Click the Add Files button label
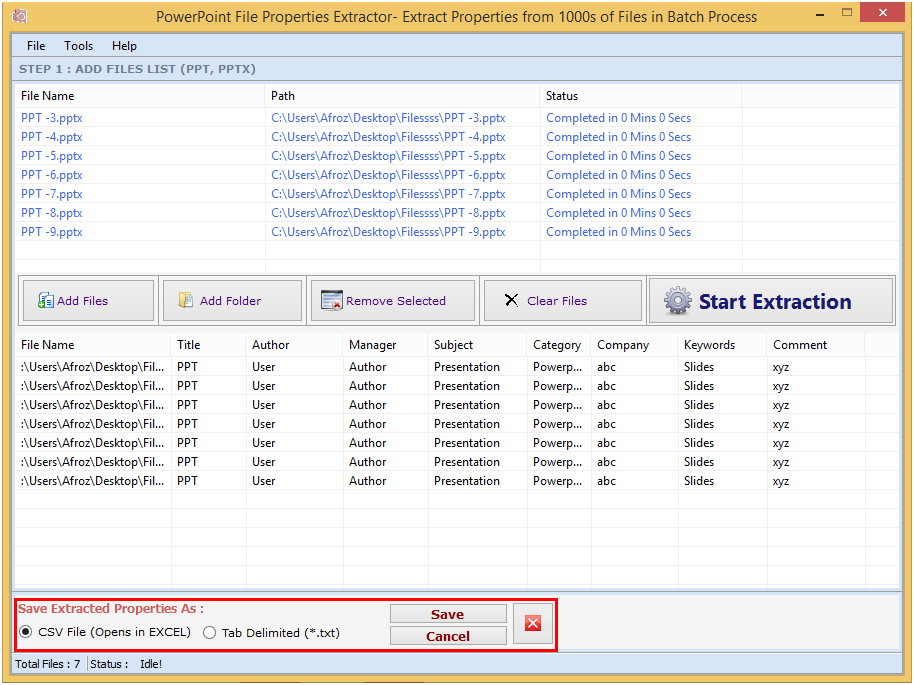Screen dimensions: 914x685 [x=82, y=301]
